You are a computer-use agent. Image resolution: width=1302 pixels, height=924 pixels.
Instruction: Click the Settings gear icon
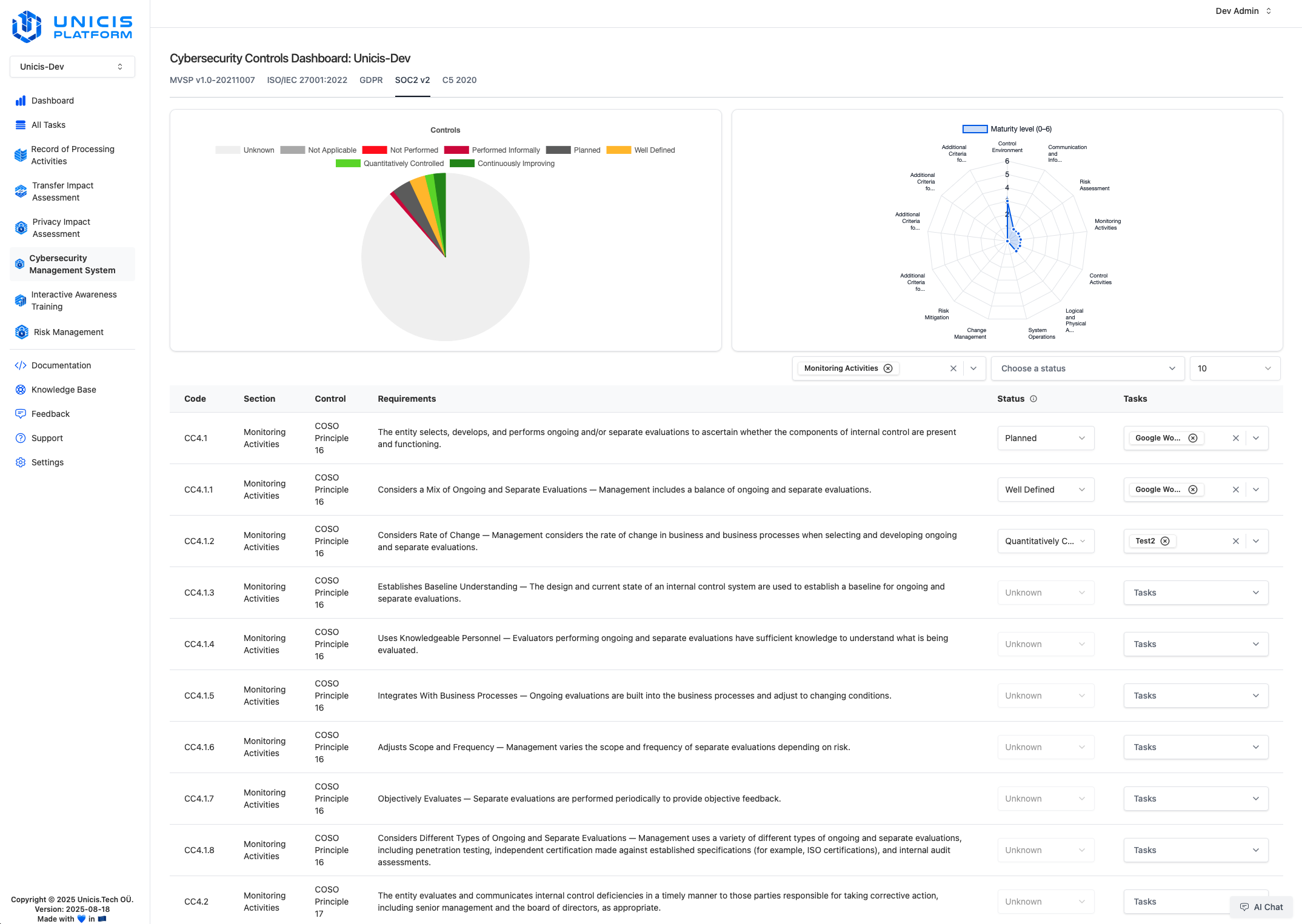[x=21, y=462]
